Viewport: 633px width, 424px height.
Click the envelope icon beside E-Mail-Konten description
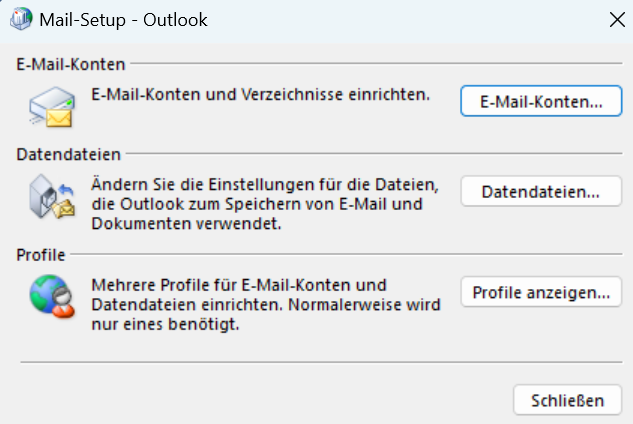point(50,104)
